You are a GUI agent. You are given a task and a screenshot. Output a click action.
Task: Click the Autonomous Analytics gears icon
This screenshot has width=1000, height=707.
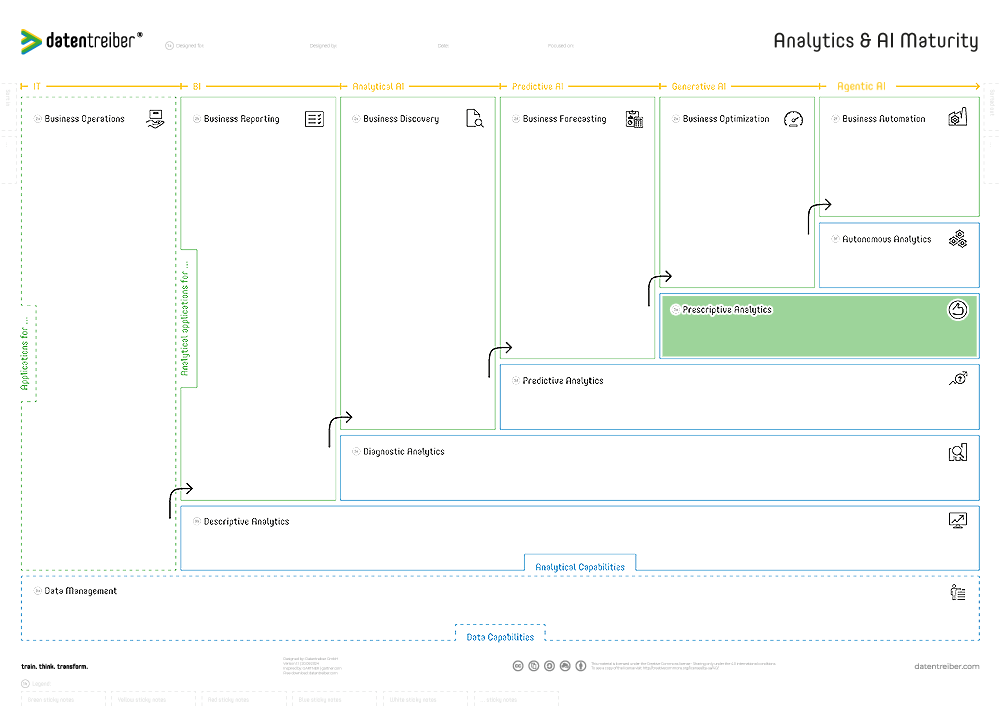point(957,239)
